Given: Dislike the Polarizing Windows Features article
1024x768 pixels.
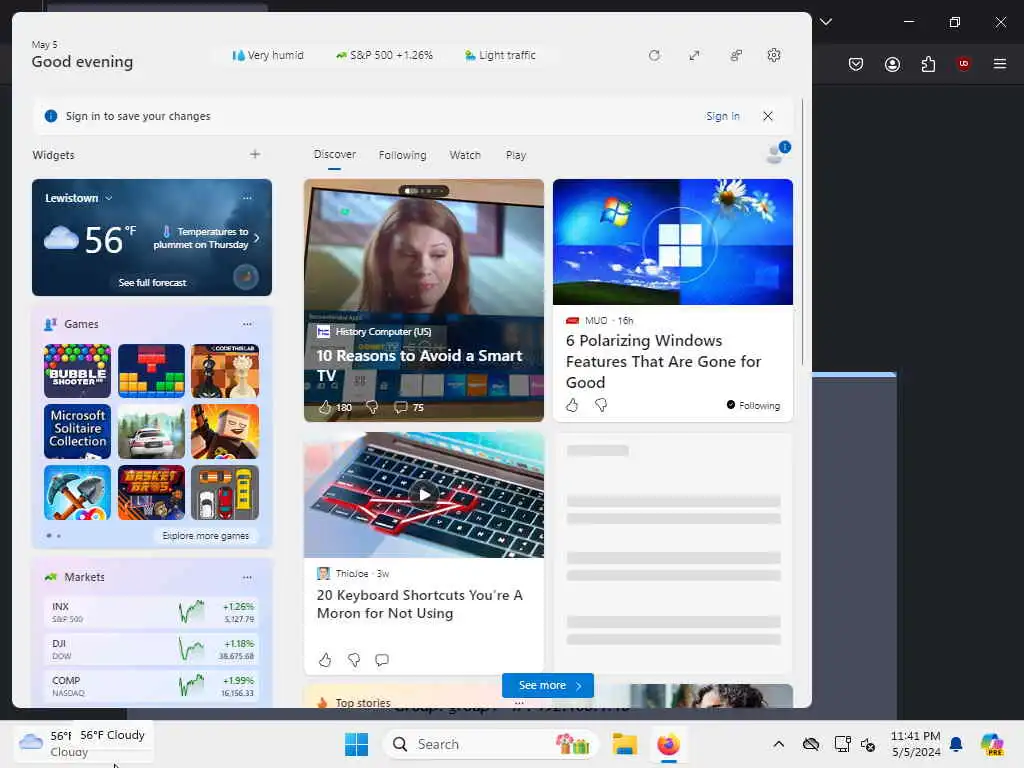Looking at the screenshot, I should point(601,406).
